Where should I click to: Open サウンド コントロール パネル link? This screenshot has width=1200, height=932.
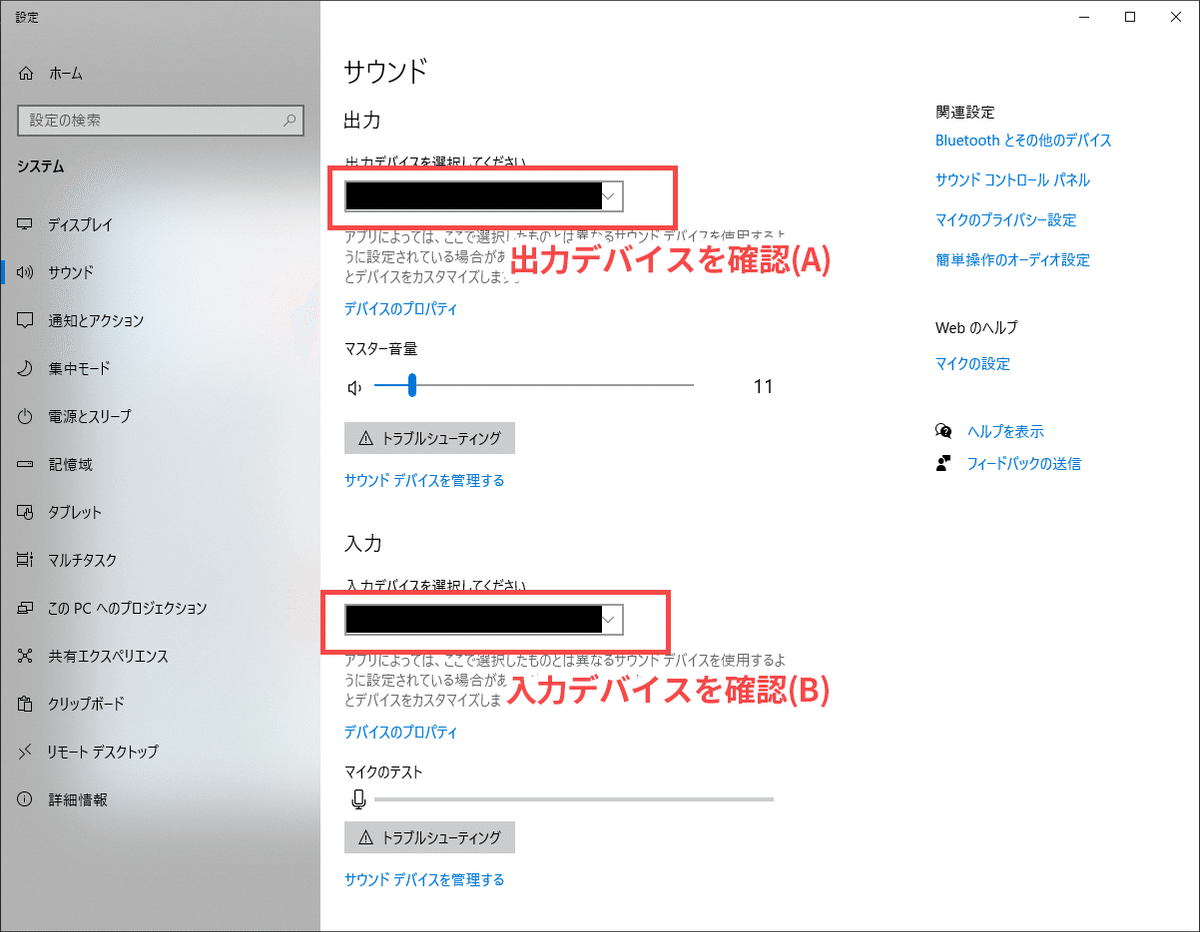(1012, 180)
